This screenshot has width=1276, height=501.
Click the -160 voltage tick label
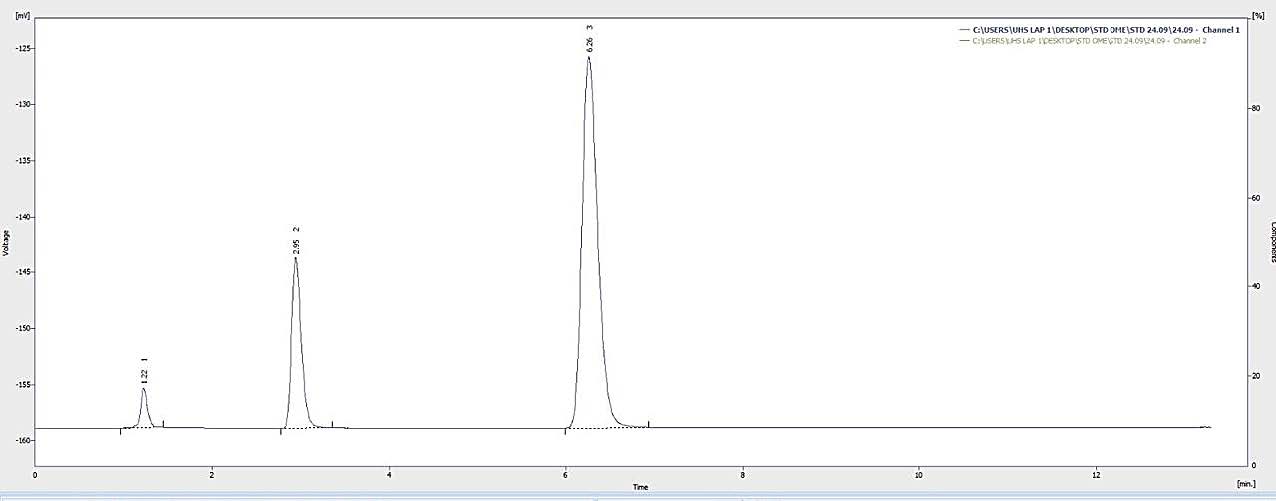(21, 440)
